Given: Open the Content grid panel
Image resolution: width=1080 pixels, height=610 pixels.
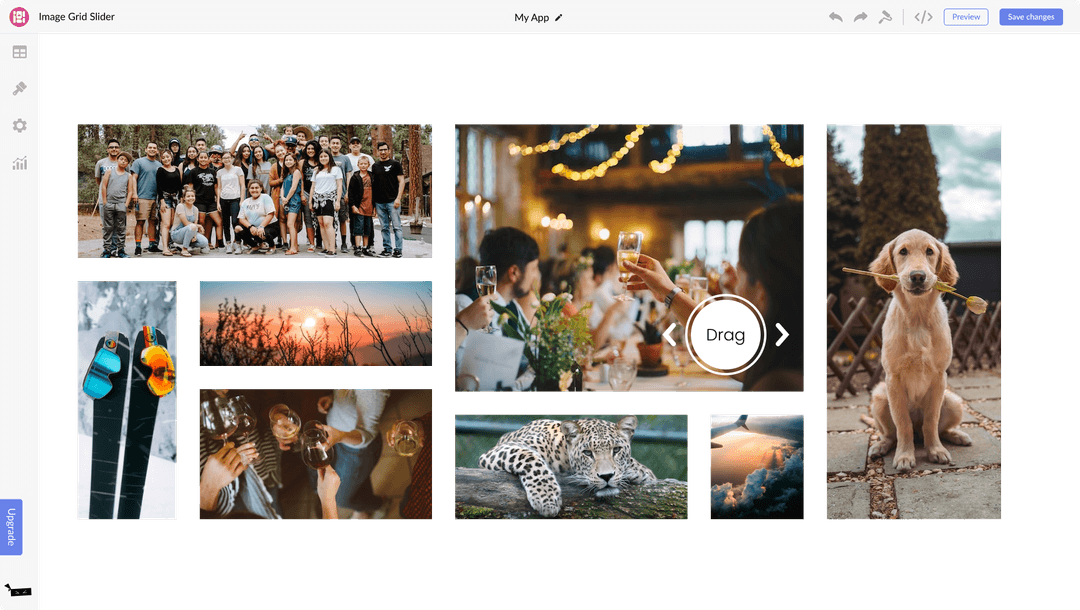Looking at the screenshot, I should (x=19, y=51).
